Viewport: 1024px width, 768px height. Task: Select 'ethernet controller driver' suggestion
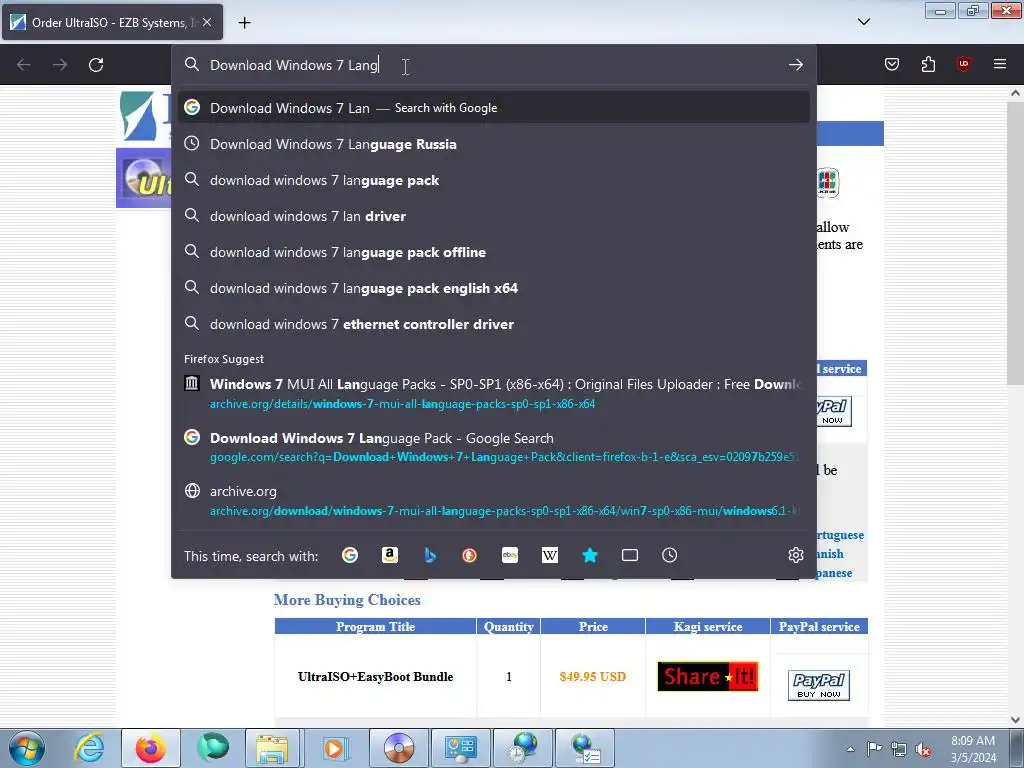click(494, 323)
